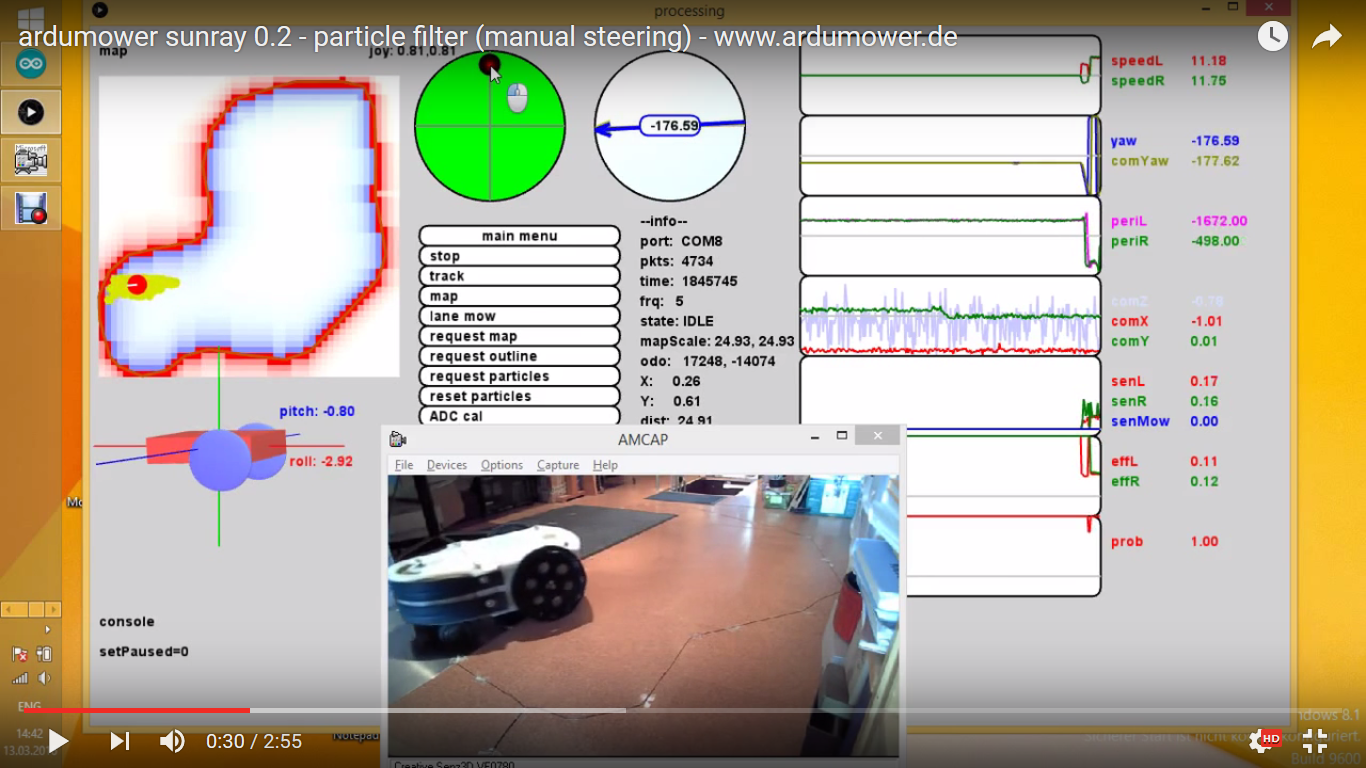Open the webcam capture taskbar icon
This screenshot has width=1366, height=768.
(x=31, y=159)
